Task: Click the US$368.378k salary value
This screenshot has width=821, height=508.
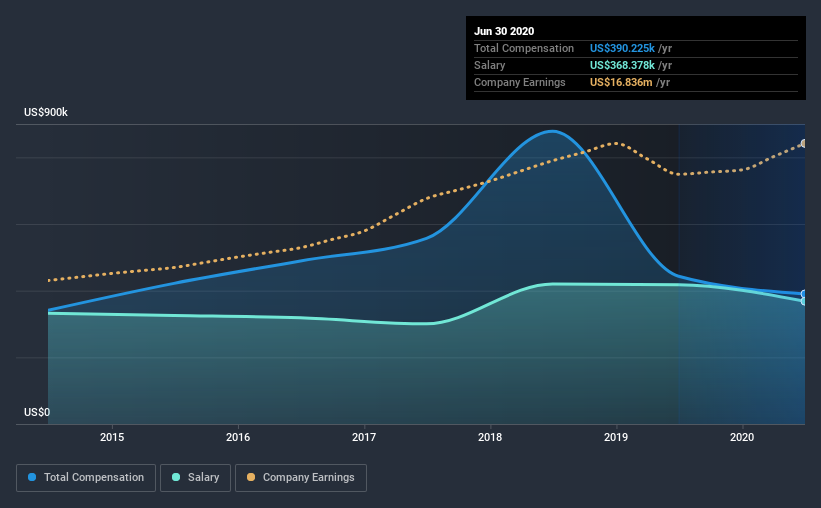Action: [622, 65]
